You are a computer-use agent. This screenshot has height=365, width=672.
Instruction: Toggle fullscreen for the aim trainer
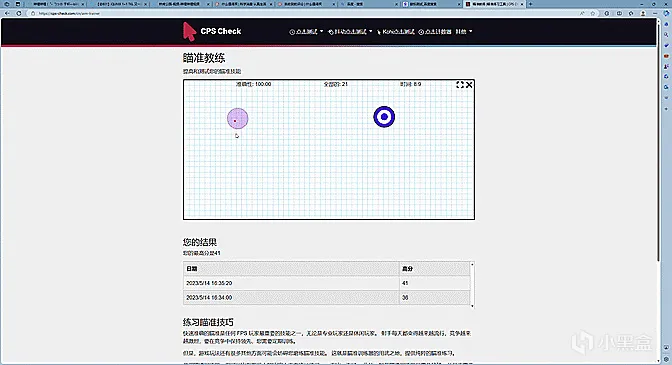coord(460,85)
